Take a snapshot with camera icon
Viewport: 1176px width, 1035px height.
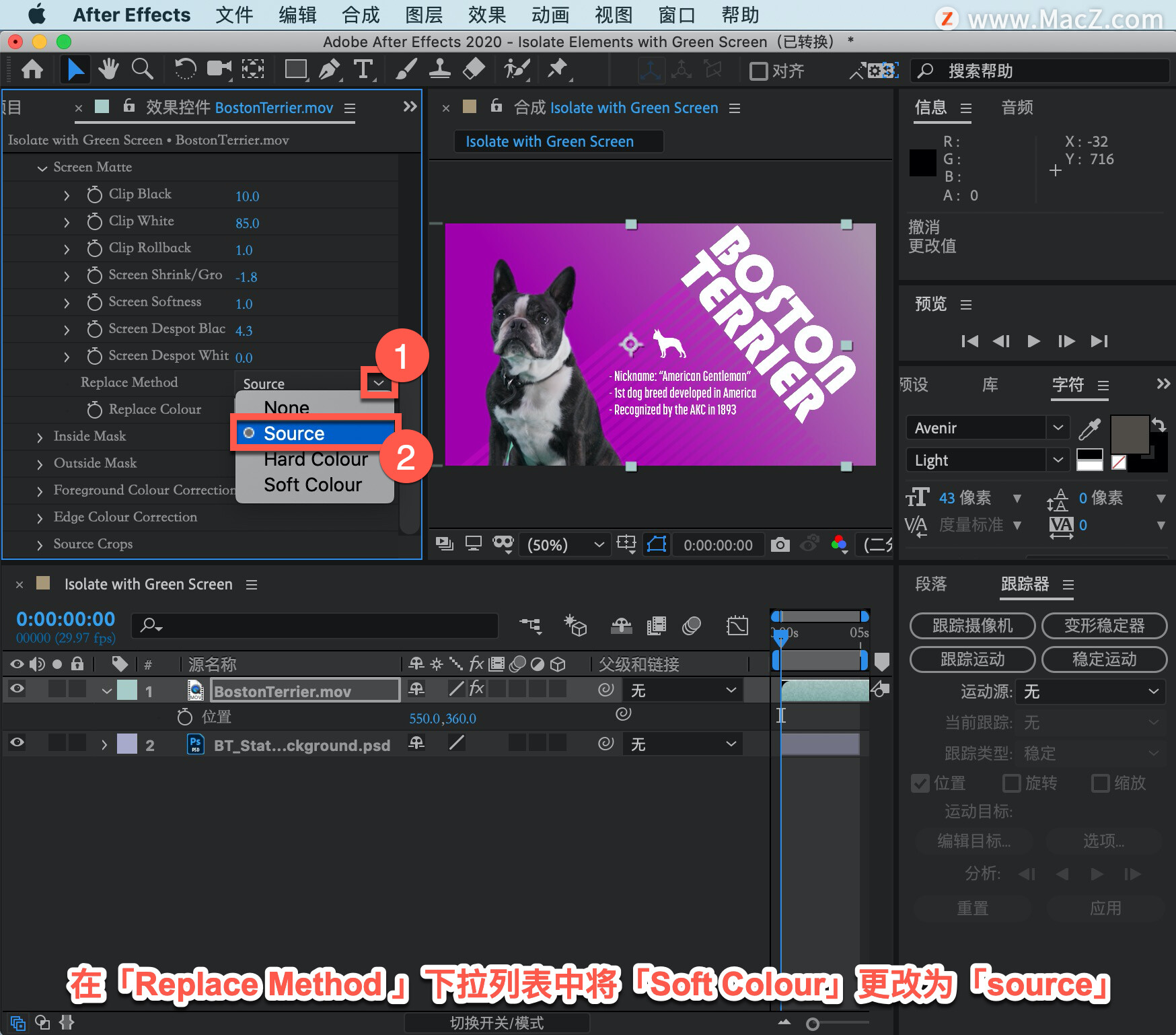point(780,544)
